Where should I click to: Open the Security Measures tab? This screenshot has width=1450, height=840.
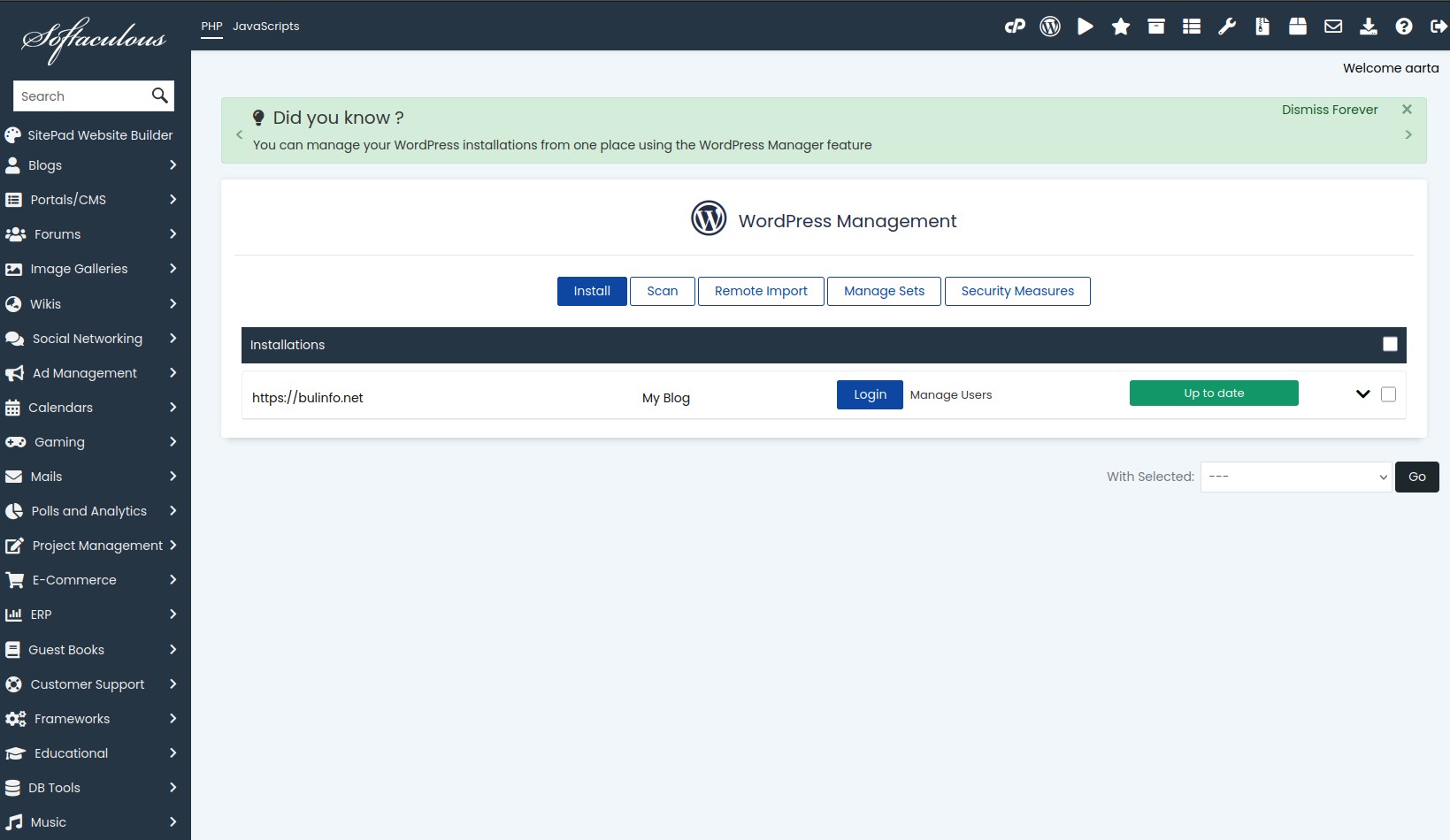1017,291
